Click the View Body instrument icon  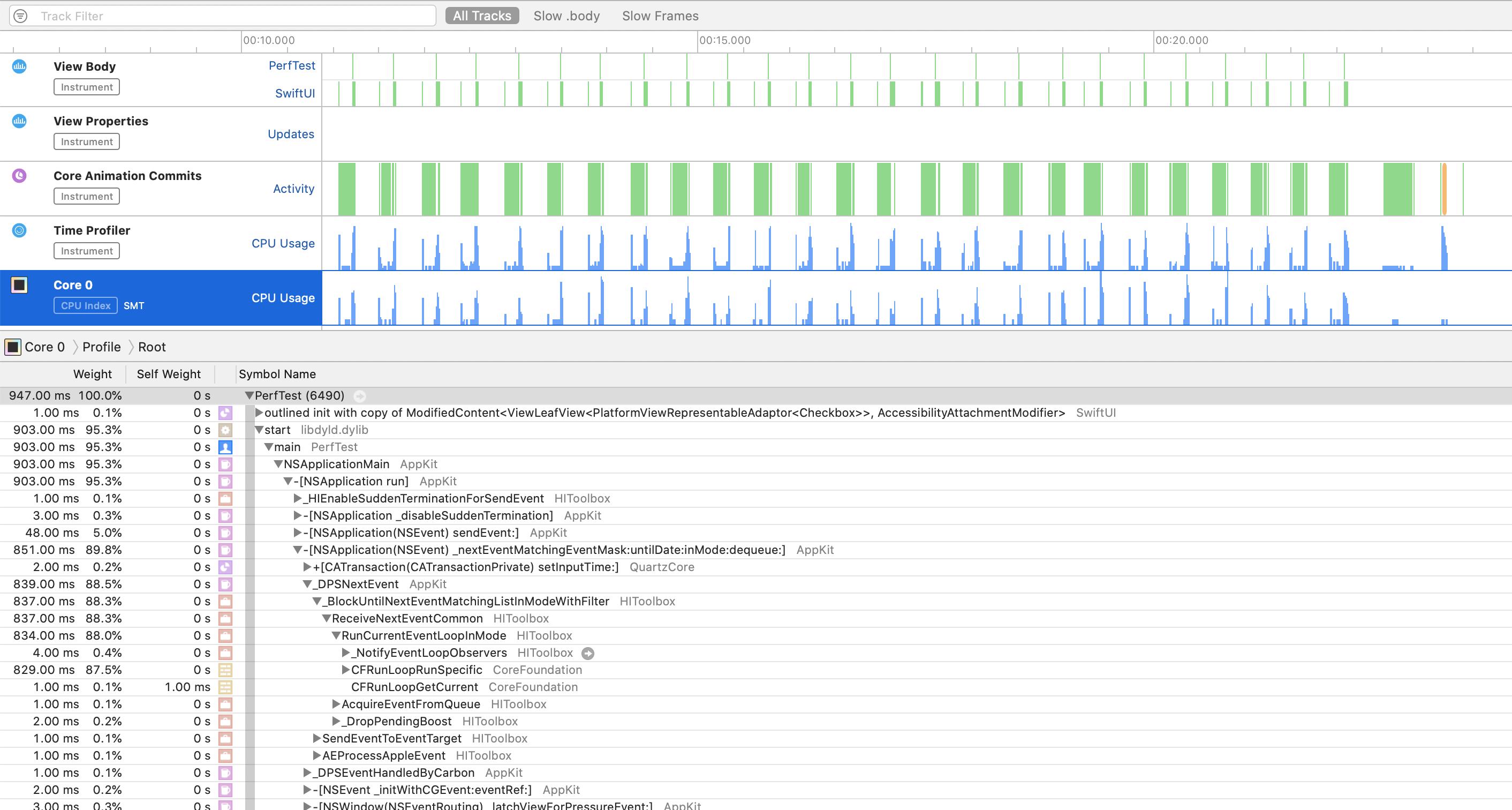click(x=19, y=66)
